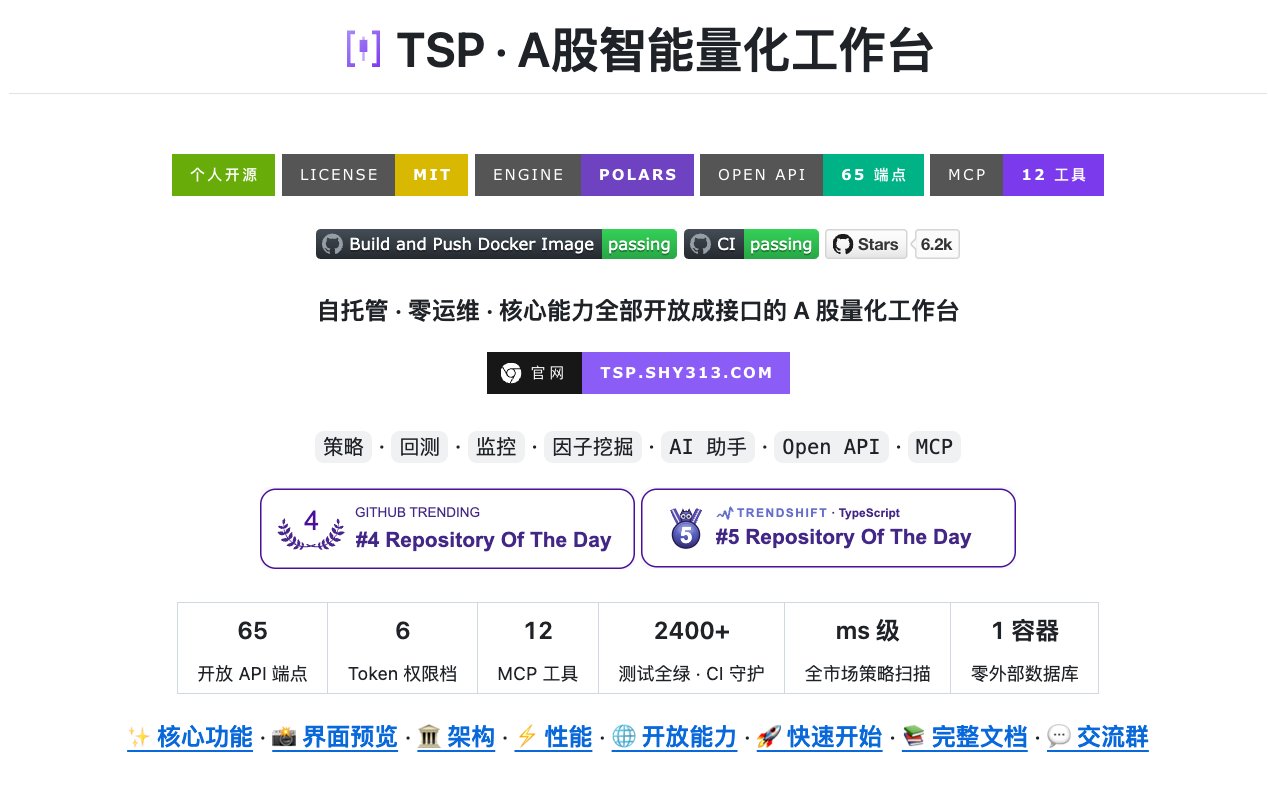The width and height of the screenshot is (1268, 790).
Task: Click the GitHub icon on CI badge
Action: pyautogui.click(x=701, y=244)
